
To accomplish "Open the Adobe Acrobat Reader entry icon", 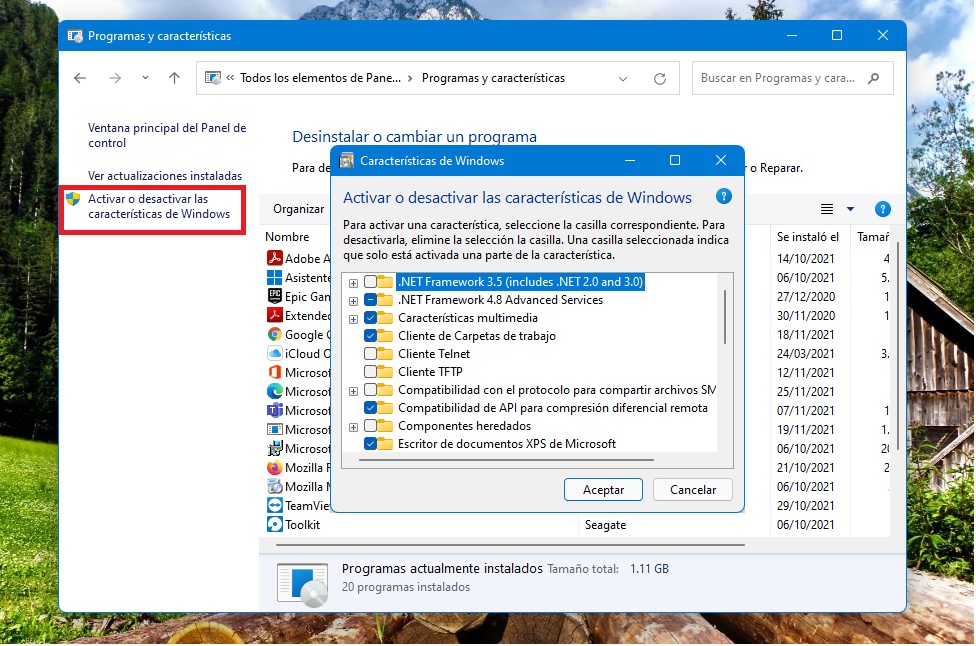I will pos(273,258).
